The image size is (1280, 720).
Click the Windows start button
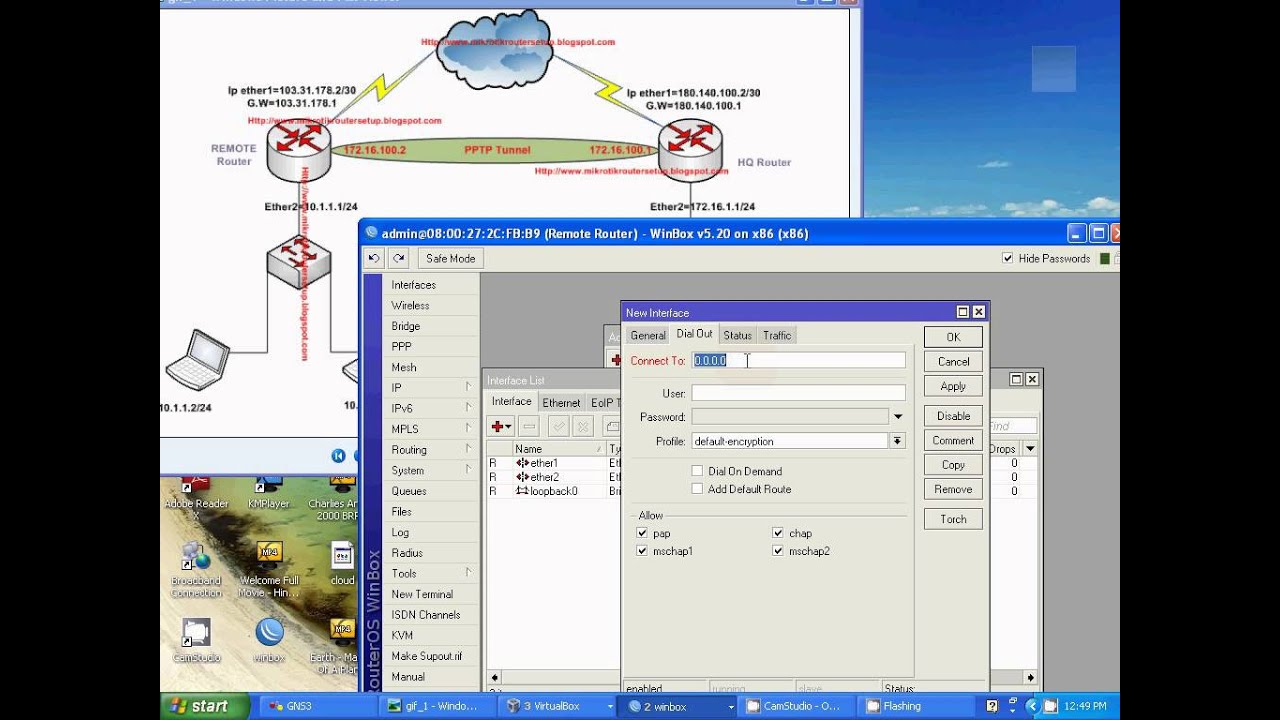tap(204, 706)
